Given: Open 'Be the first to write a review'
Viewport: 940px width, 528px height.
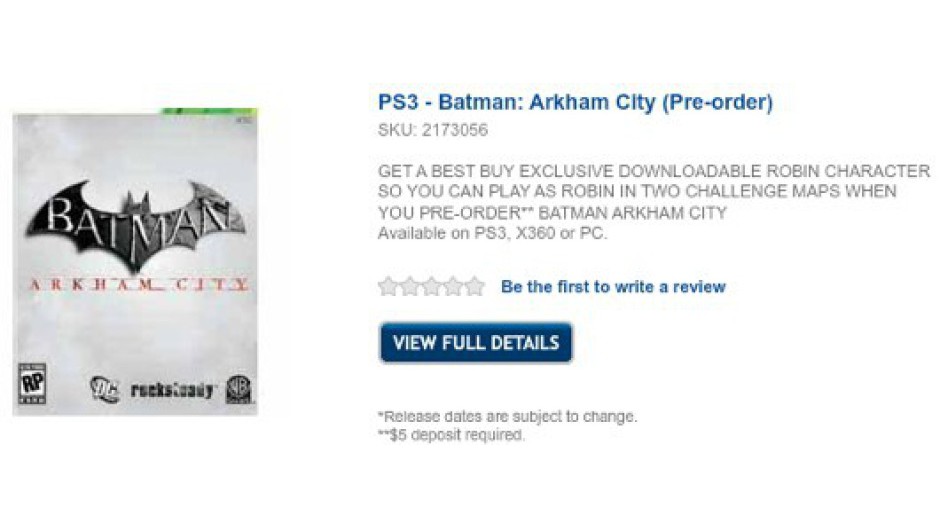Looking at the screenshot, I should 613,287.
